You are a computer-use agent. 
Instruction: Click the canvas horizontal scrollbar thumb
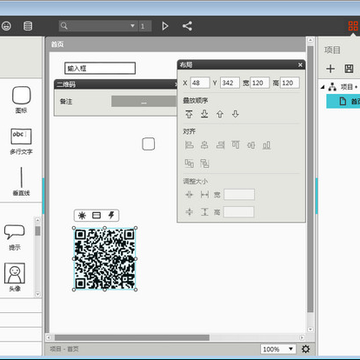coord(132,338)
